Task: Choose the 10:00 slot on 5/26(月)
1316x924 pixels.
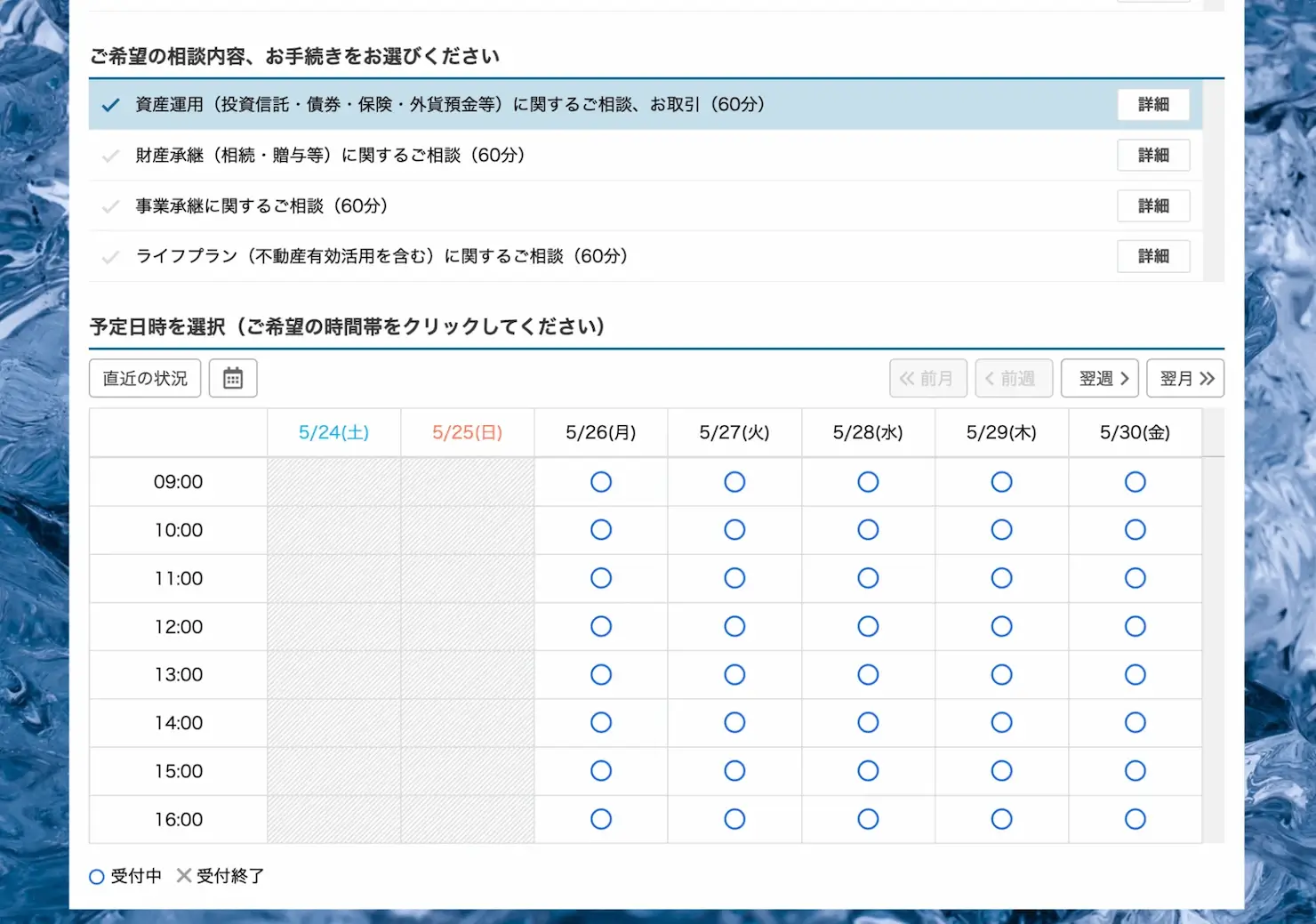Action: coord(601,530)
